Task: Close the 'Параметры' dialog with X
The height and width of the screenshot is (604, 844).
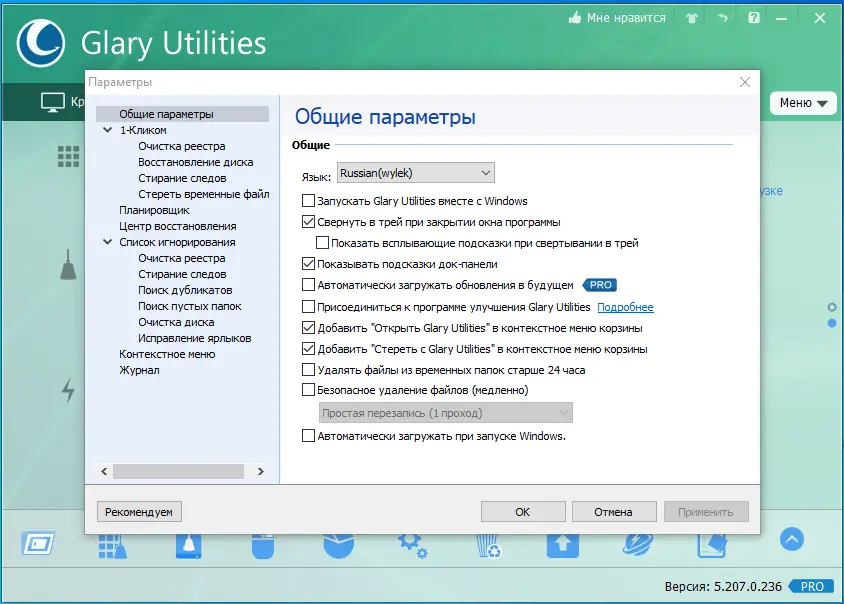Action: click(744, 82)
